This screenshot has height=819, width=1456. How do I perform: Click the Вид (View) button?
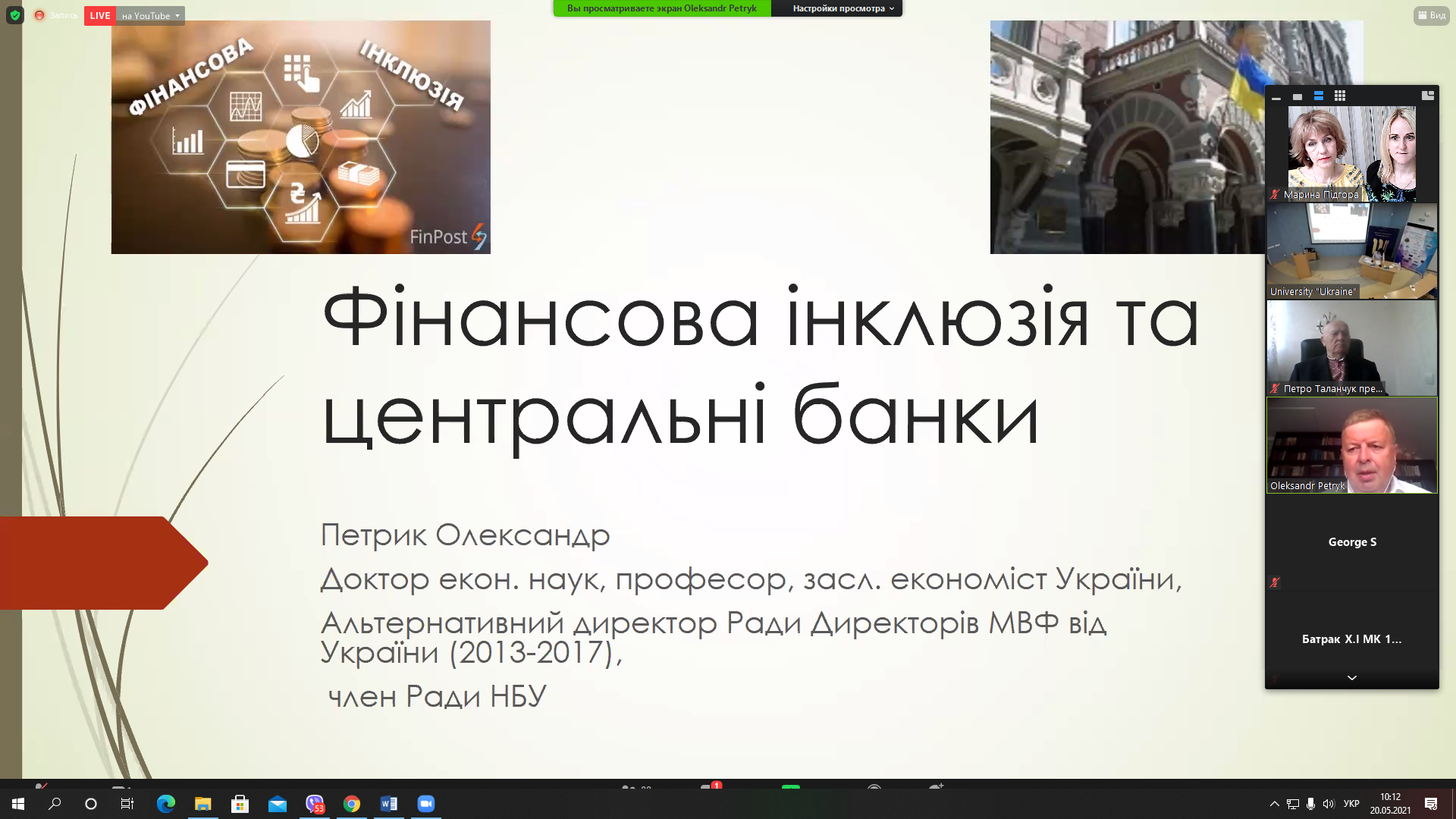pyautogui.click(x=1431, y=15)
